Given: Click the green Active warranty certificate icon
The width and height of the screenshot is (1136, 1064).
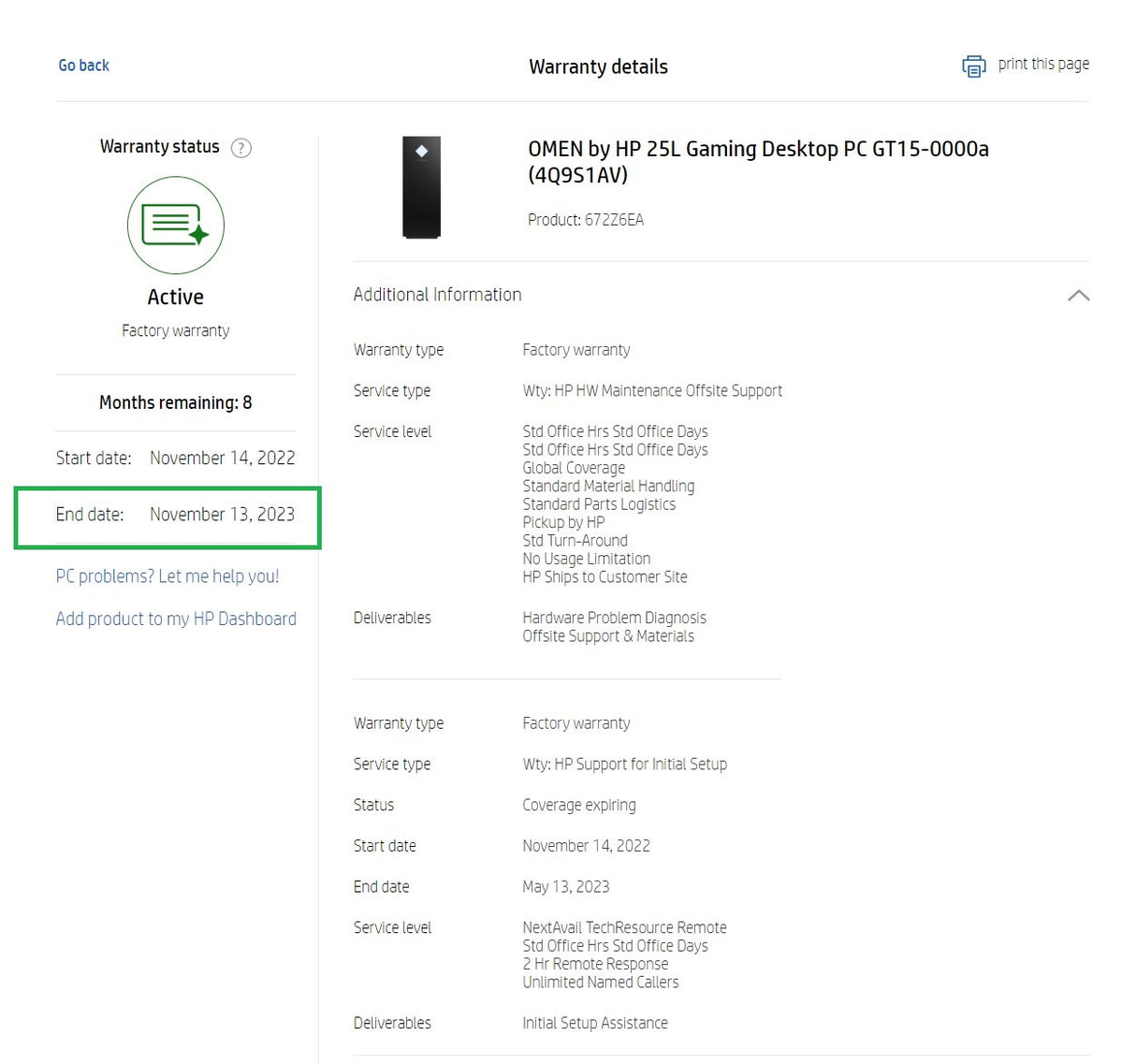Looking at the screenshot, I should click(x=176, y=226).
